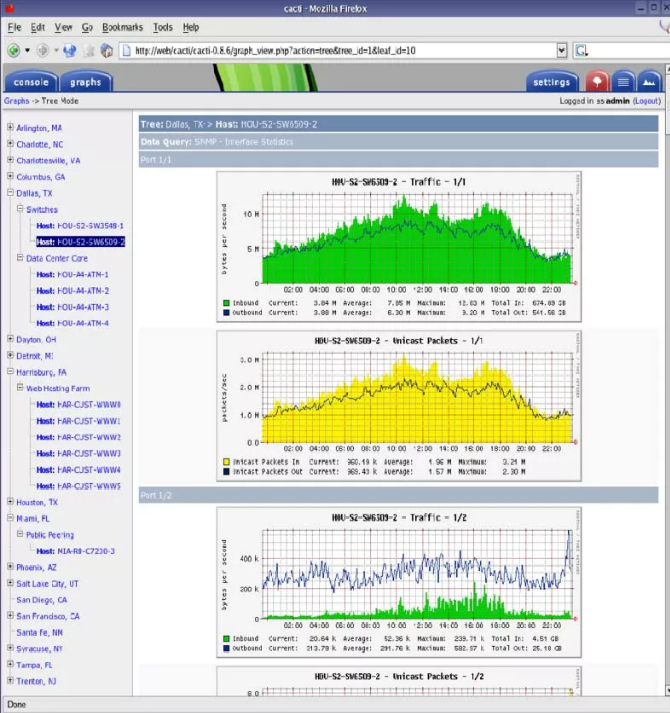Open the settings tab
This screenshot has height=713, width=670.
551,82
